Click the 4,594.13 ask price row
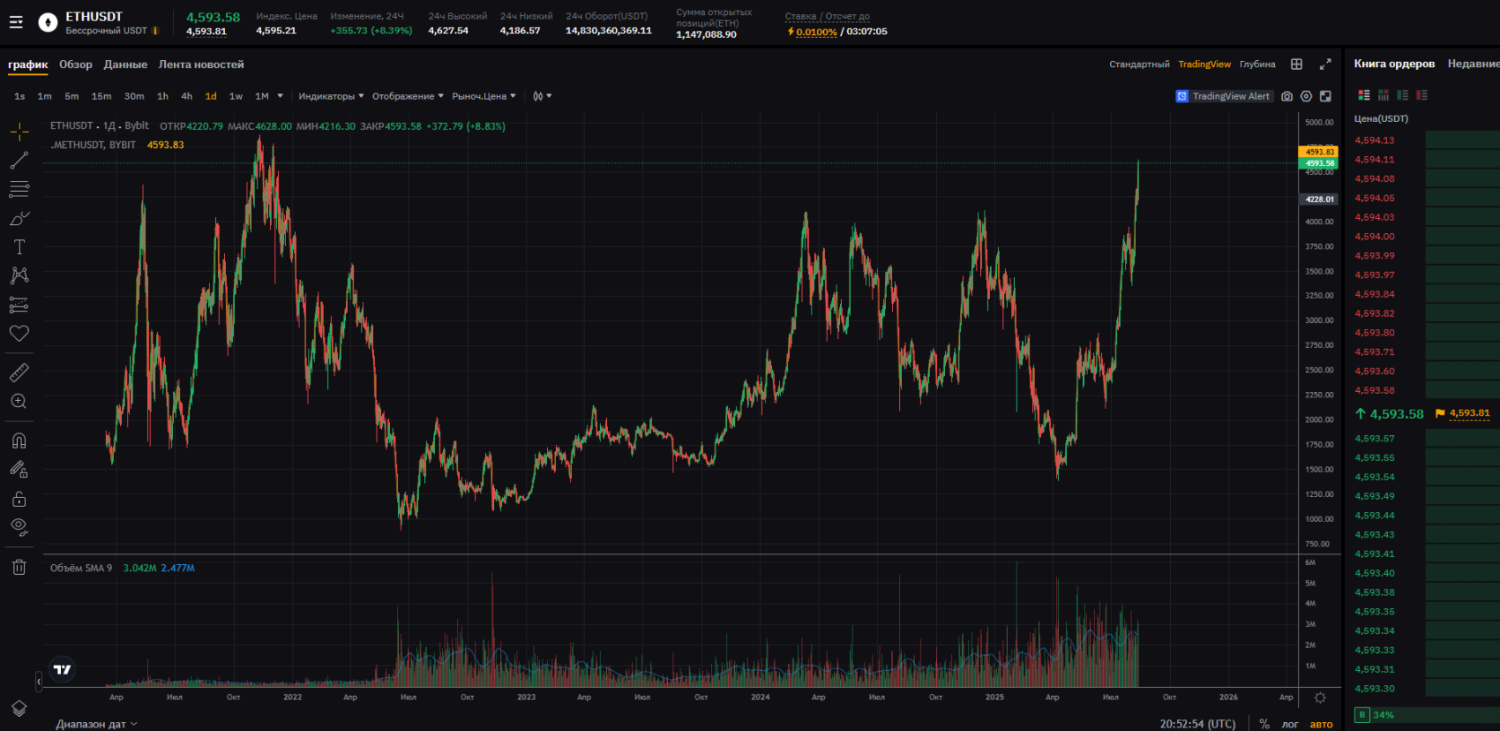Viewport: 1500px width, 731px height. pyautogui.click(x=1374, y=140)
